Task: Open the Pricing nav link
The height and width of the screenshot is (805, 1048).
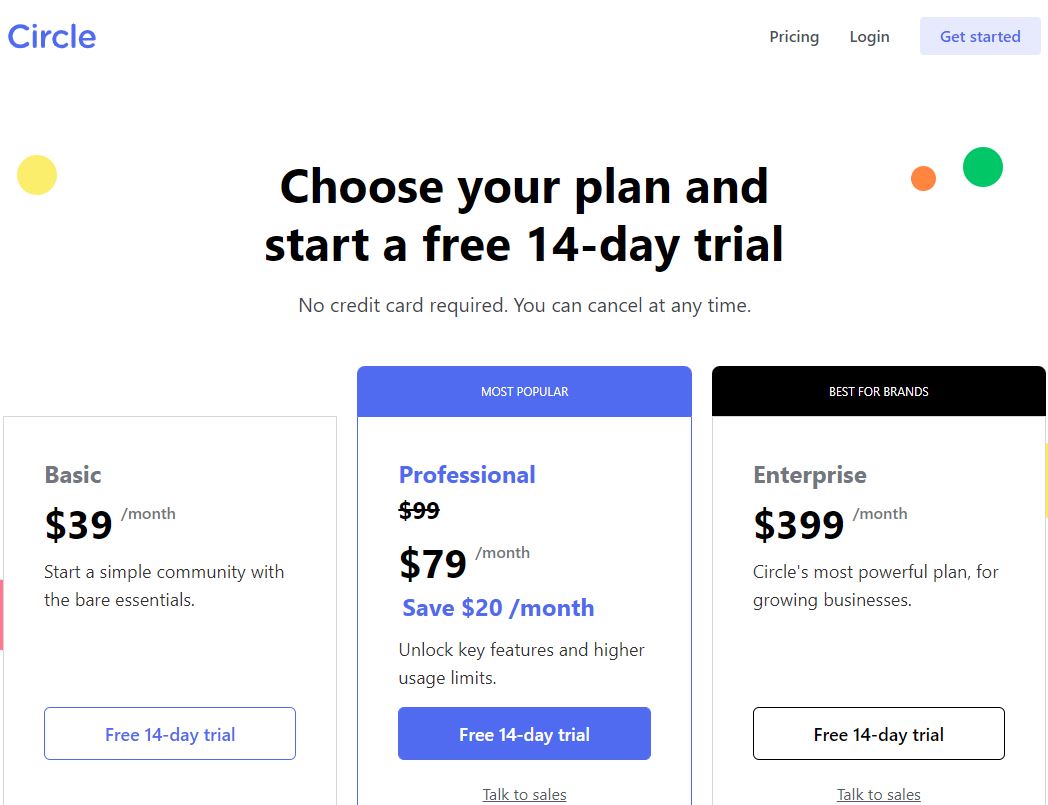Action: pos(794,37)
